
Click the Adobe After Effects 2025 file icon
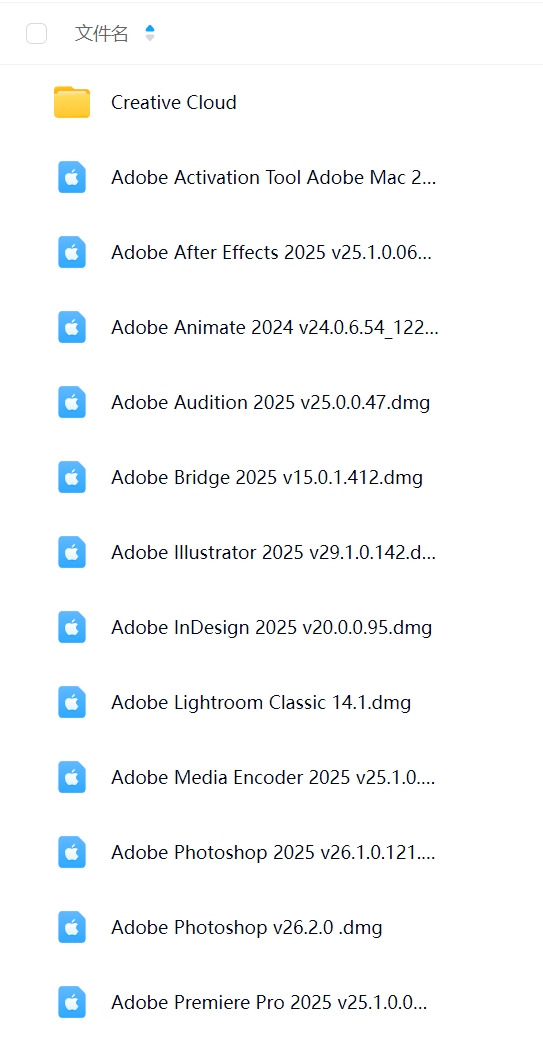pos(72,252)
